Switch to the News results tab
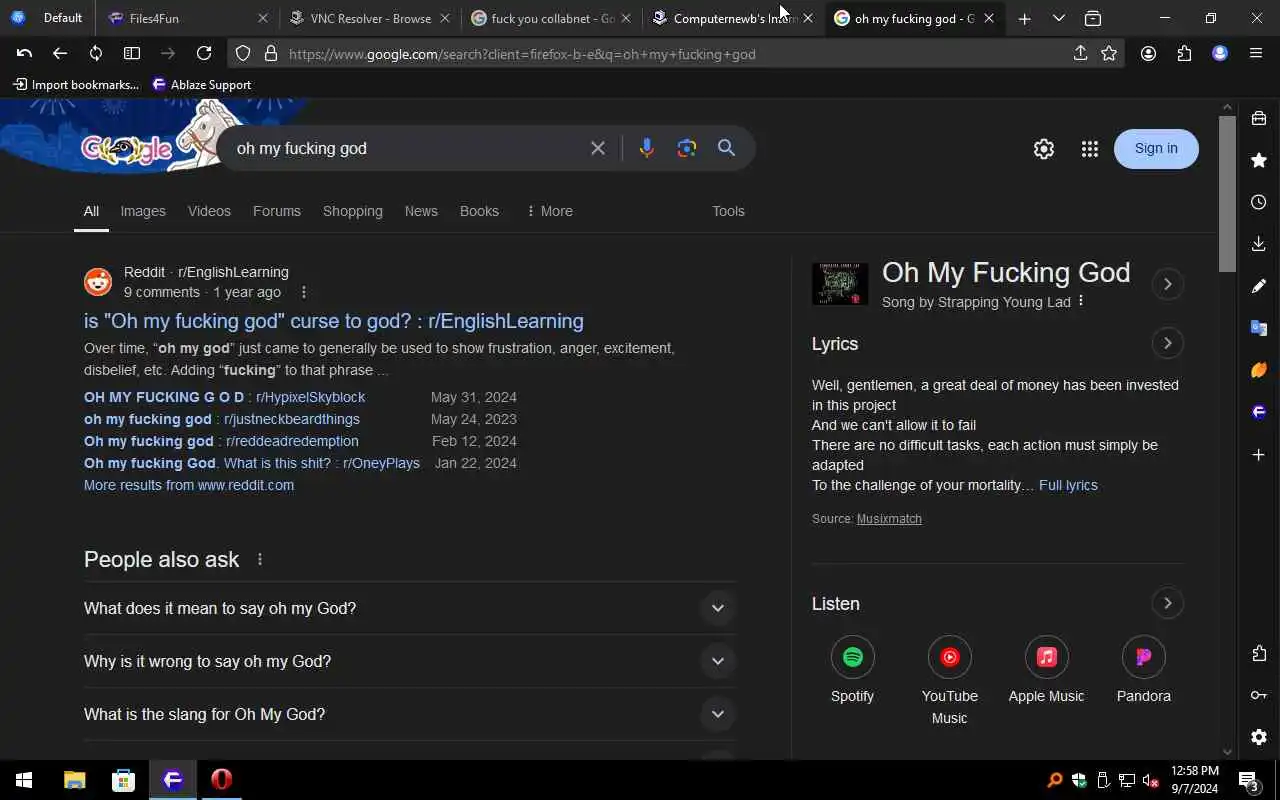The height and width of the screenshot is (800, 1280). click(421, 211)
